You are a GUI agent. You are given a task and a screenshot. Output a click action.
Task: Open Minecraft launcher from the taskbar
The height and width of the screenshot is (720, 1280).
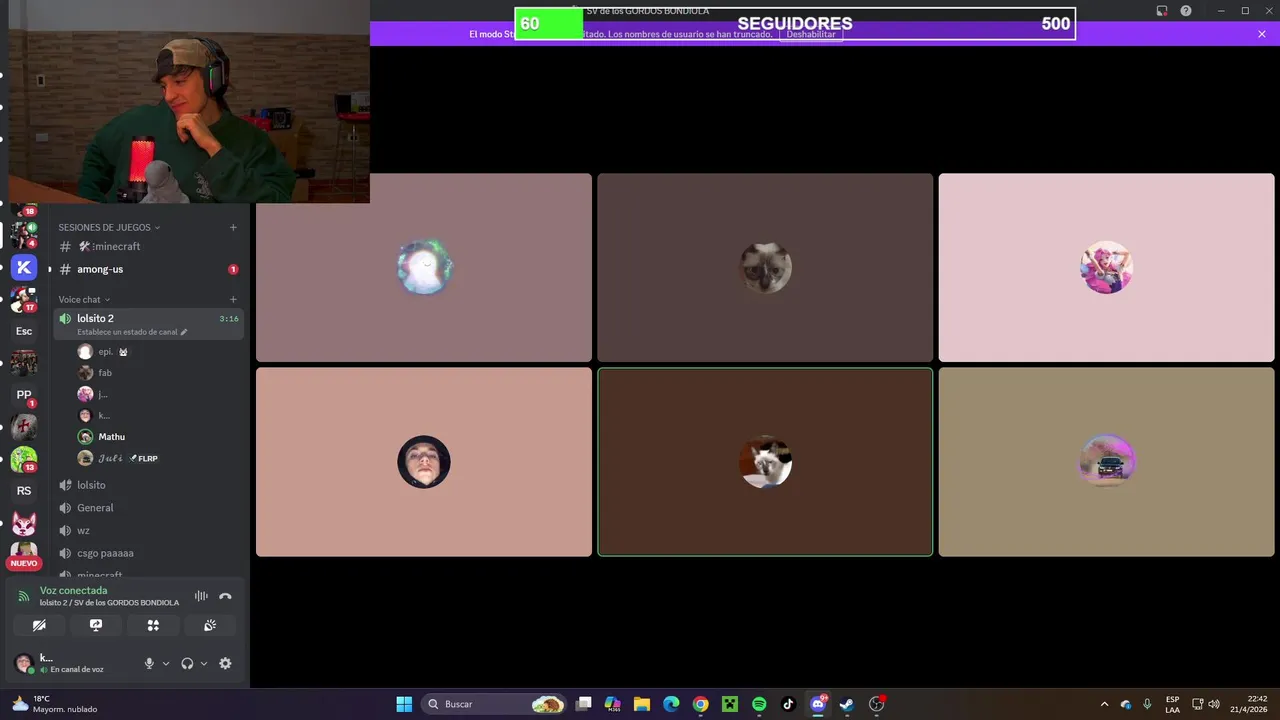tap(730, 704)
